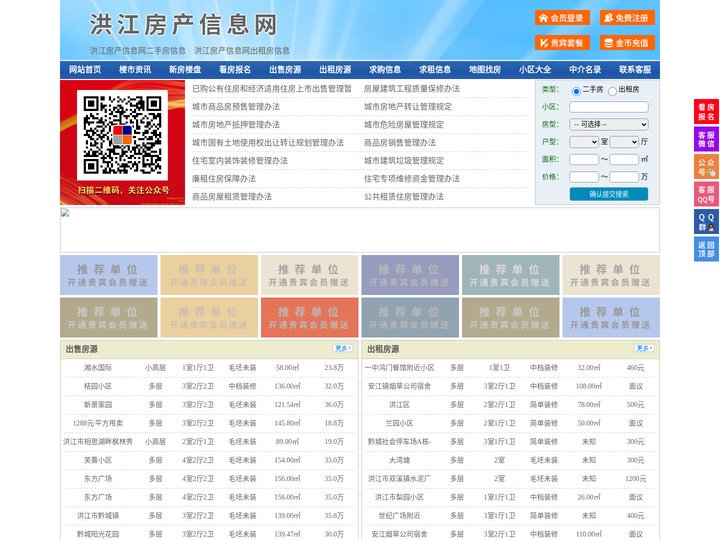Open the 洪江市双溪镇水泥厂 rental listing
Screen dimensions: 720x540
[x=399, y=478]
